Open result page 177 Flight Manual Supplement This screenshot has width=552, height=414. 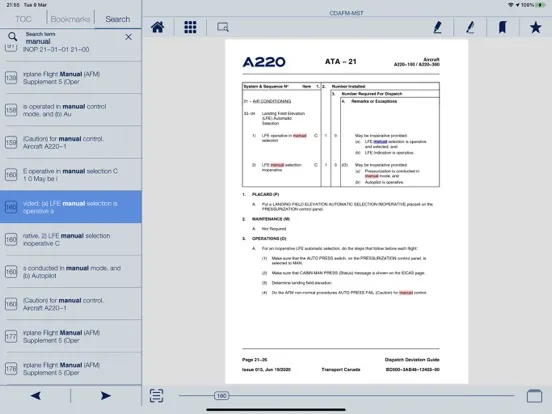71,337
